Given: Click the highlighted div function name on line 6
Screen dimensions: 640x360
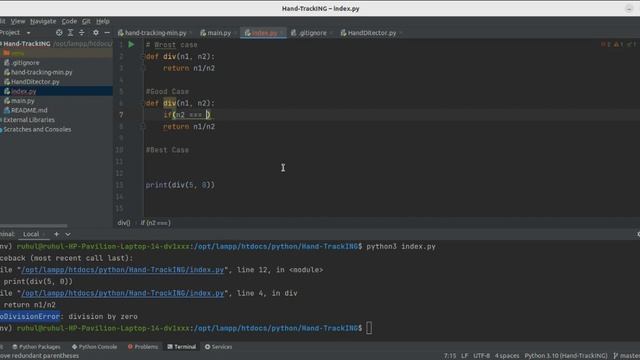Looking at the screenshot, I should pos(169,103).
